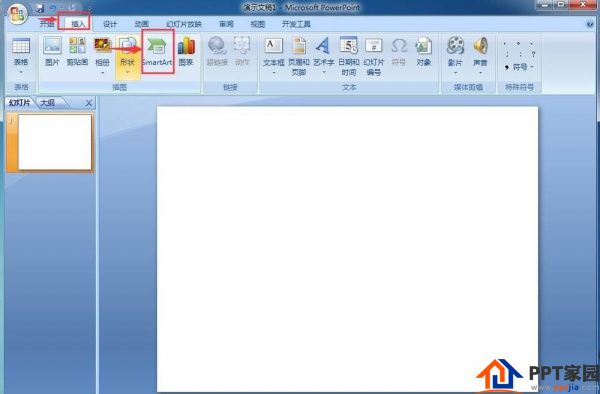Open the 艺术字 WordArt dropdown
This screenshot has height=394, width=600.
(323, 56)
